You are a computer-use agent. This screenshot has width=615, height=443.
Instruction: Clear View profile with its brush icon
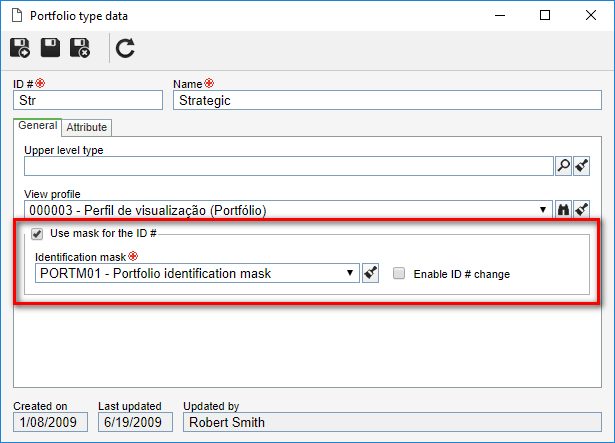[582, 209]
